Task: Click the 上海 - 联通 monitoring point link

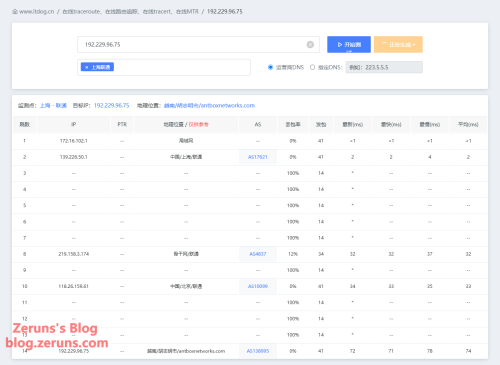Action: 53,106
